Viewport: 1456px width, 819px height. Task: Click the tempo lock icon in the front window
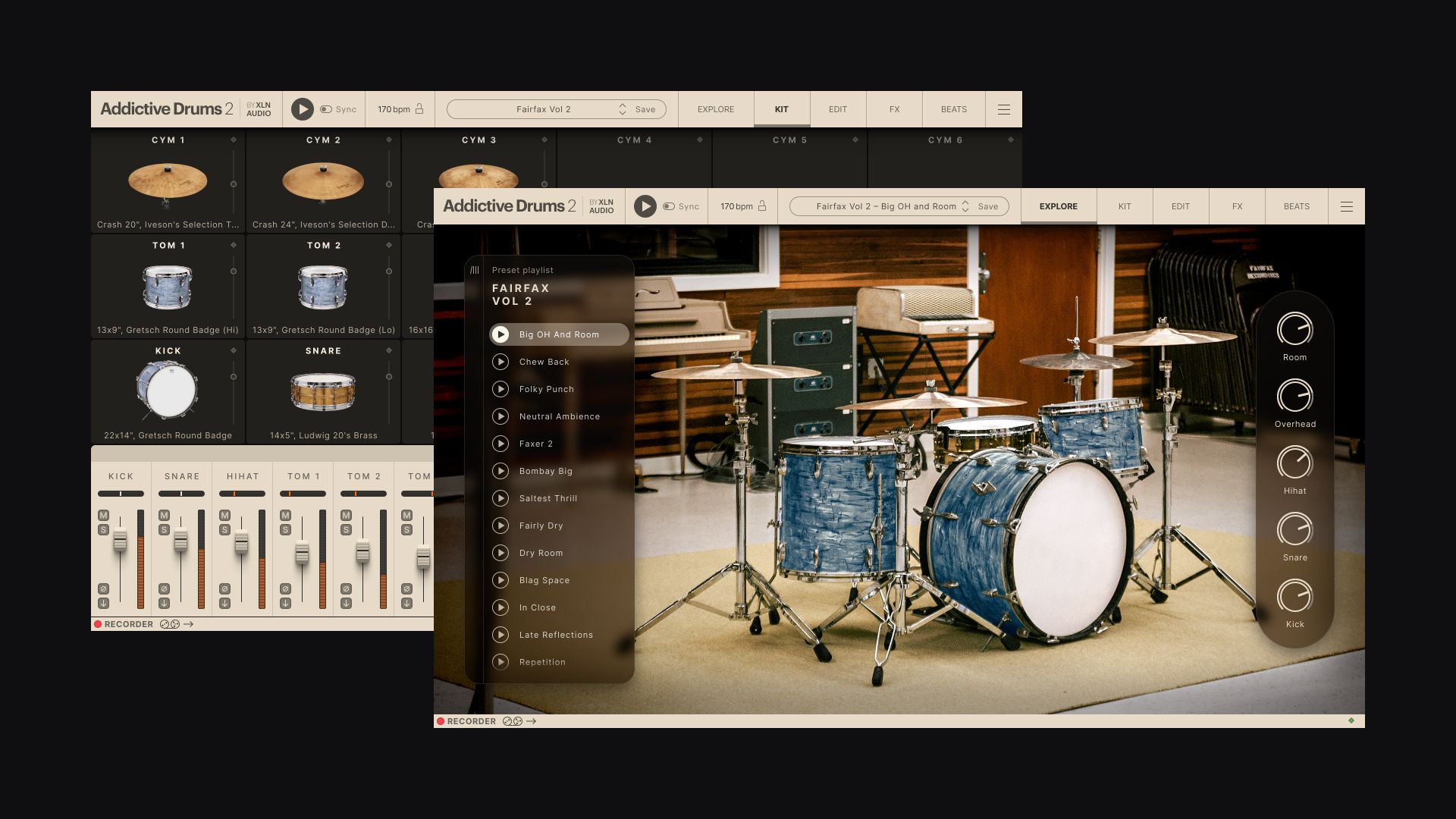(762, 206)
